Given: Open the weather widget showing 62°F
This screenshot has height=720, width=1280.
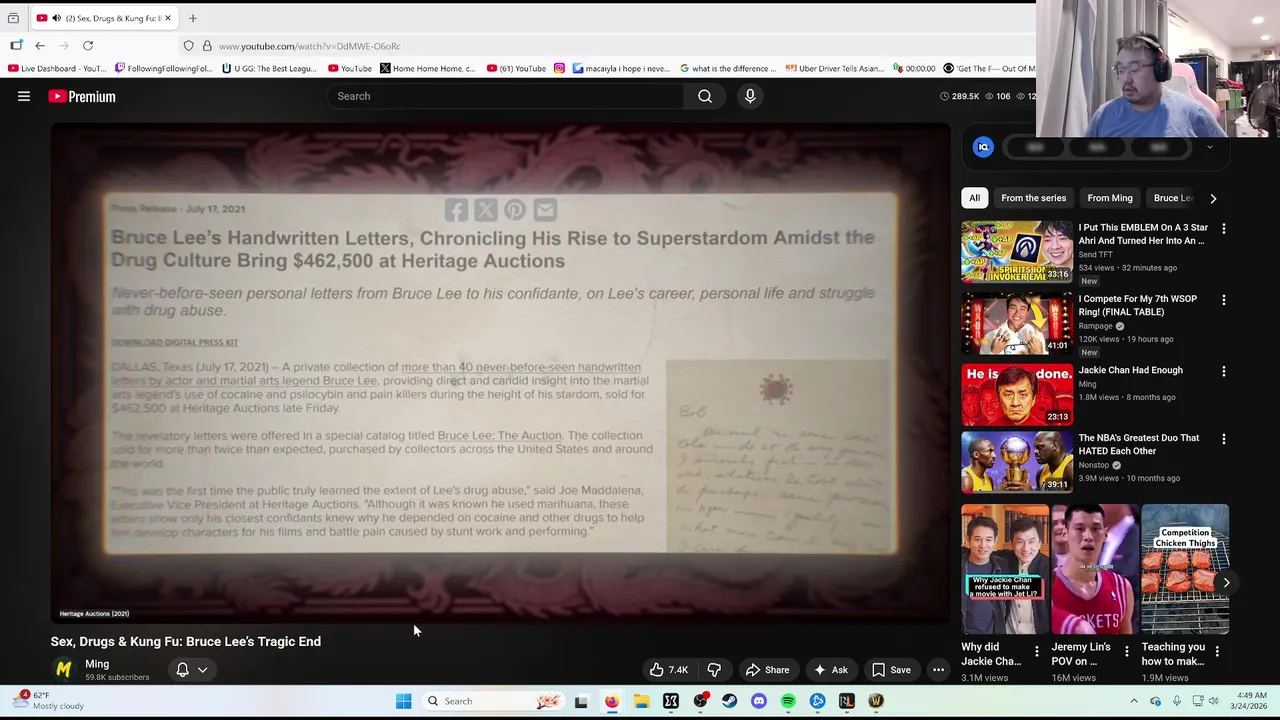Looking at the screenshot, I should click(x=49, y=700).
